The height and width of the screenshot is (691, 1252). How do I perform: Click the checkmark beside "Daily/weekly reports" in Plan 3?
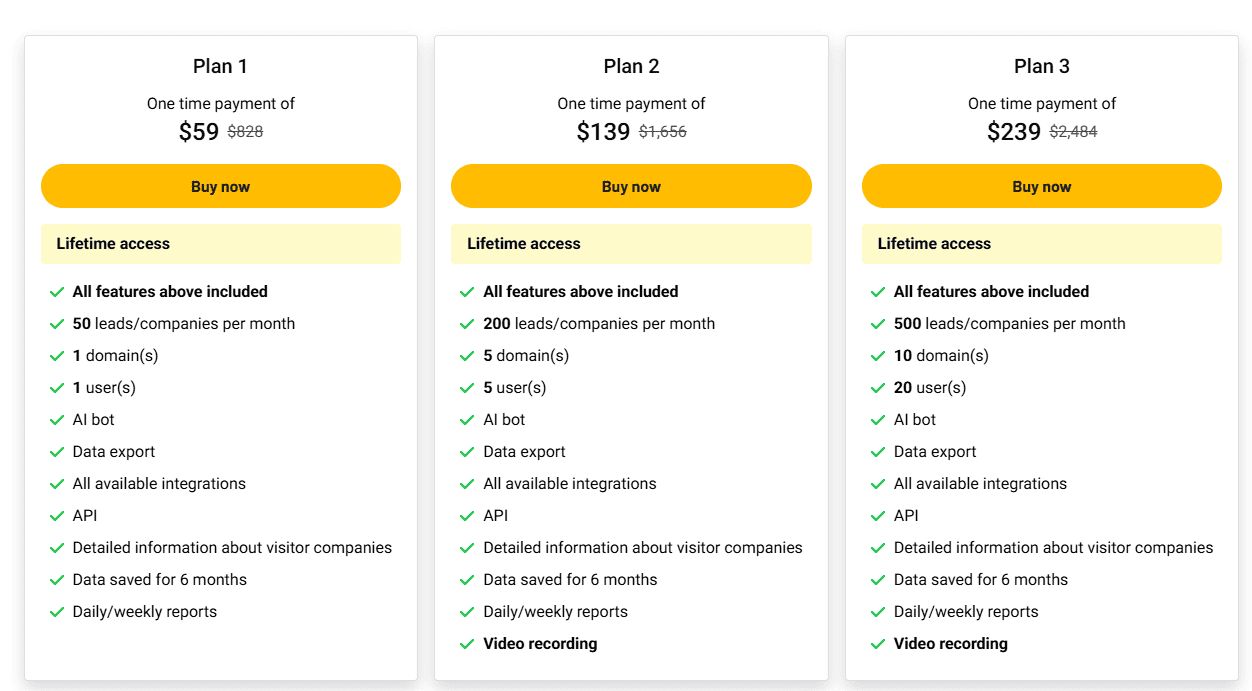point(877,611)
